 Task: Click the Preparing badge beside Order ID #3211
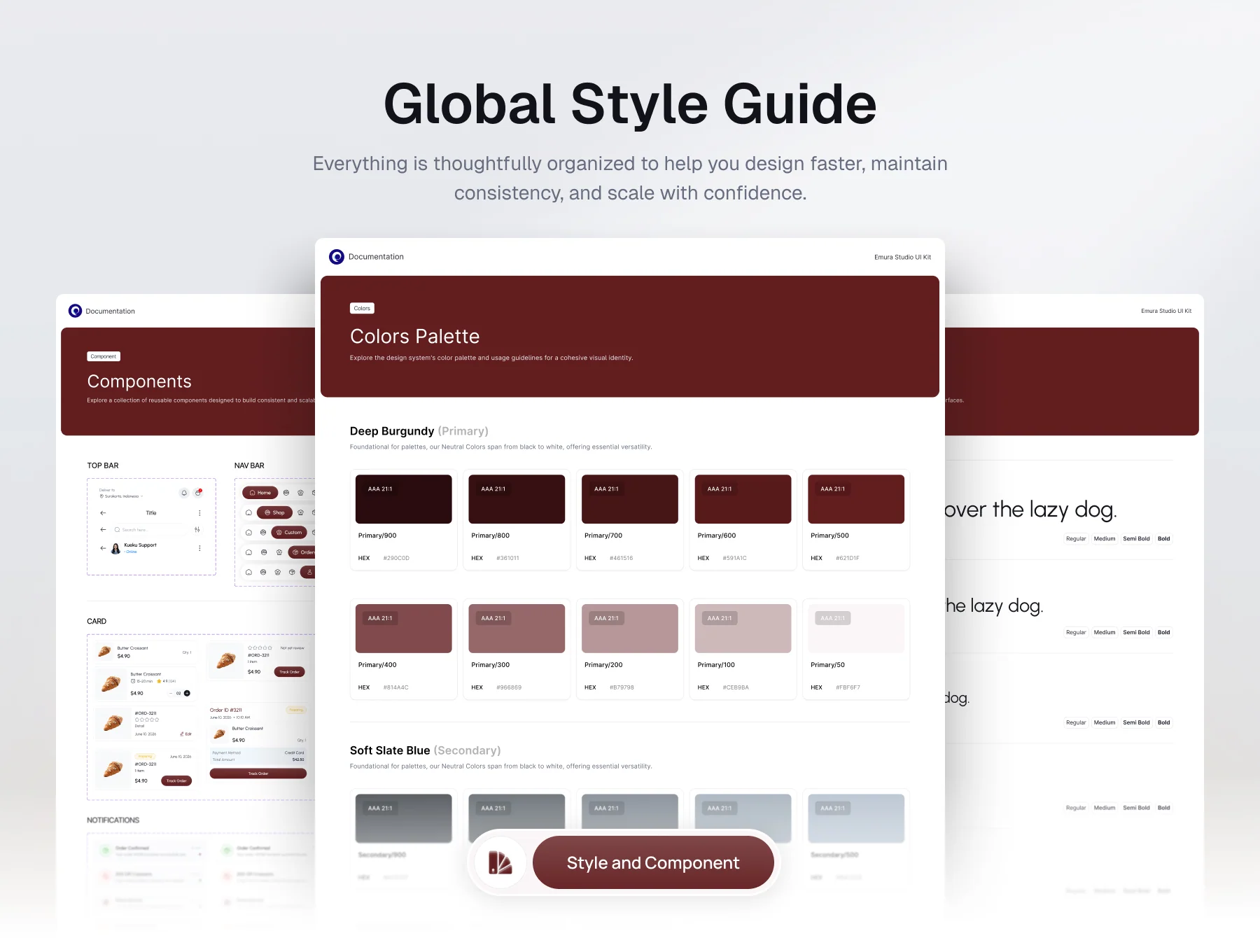coord(296,710)
